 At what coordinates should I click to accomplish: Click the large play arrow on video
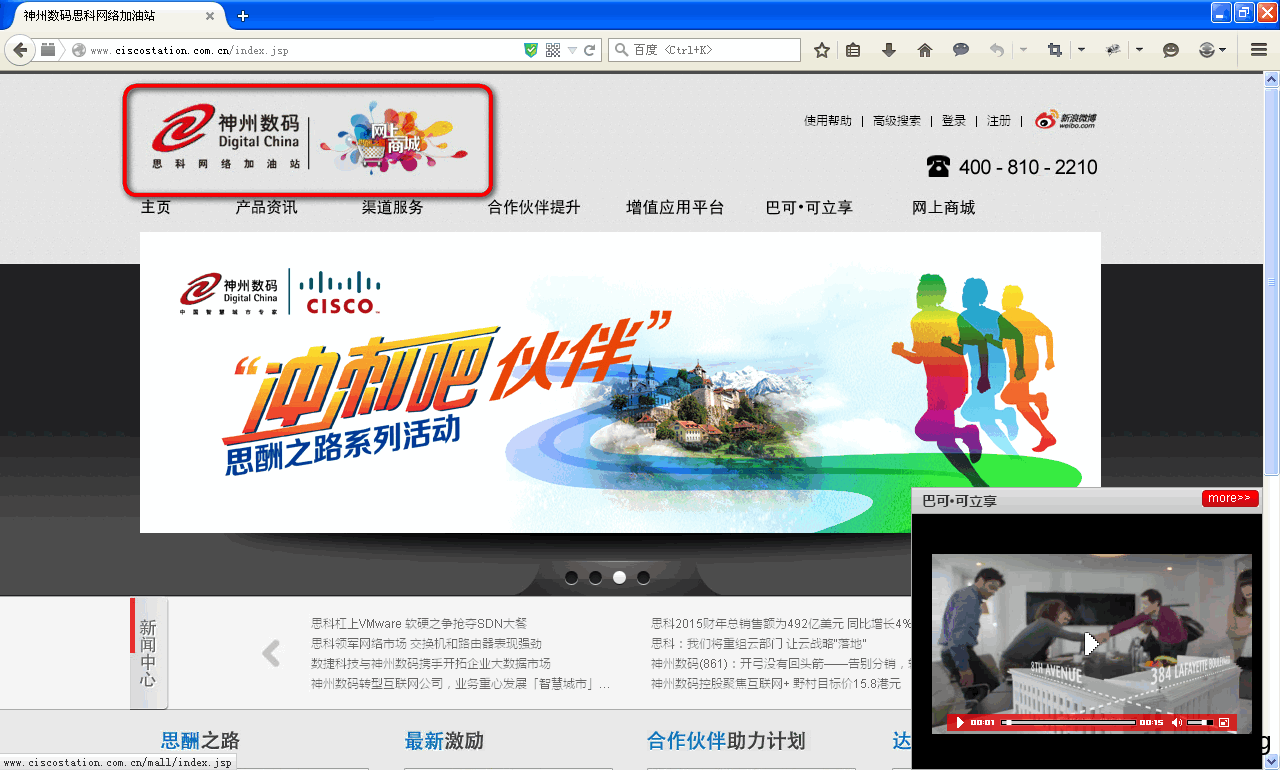(x=1092, y=644)
